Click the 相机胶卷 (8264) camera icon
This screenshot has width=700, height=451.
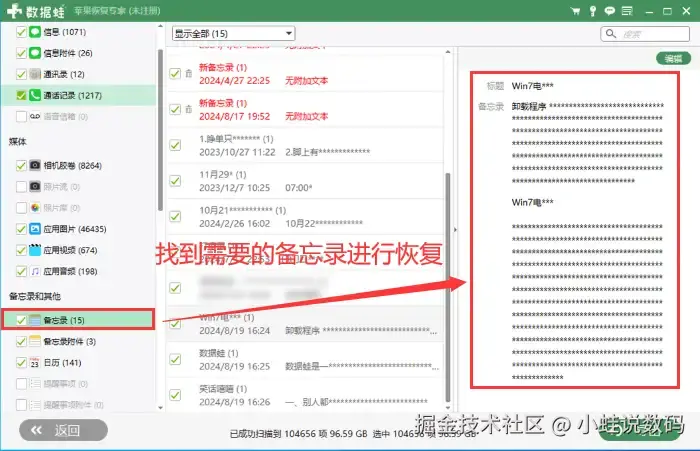tap(35, 165)
